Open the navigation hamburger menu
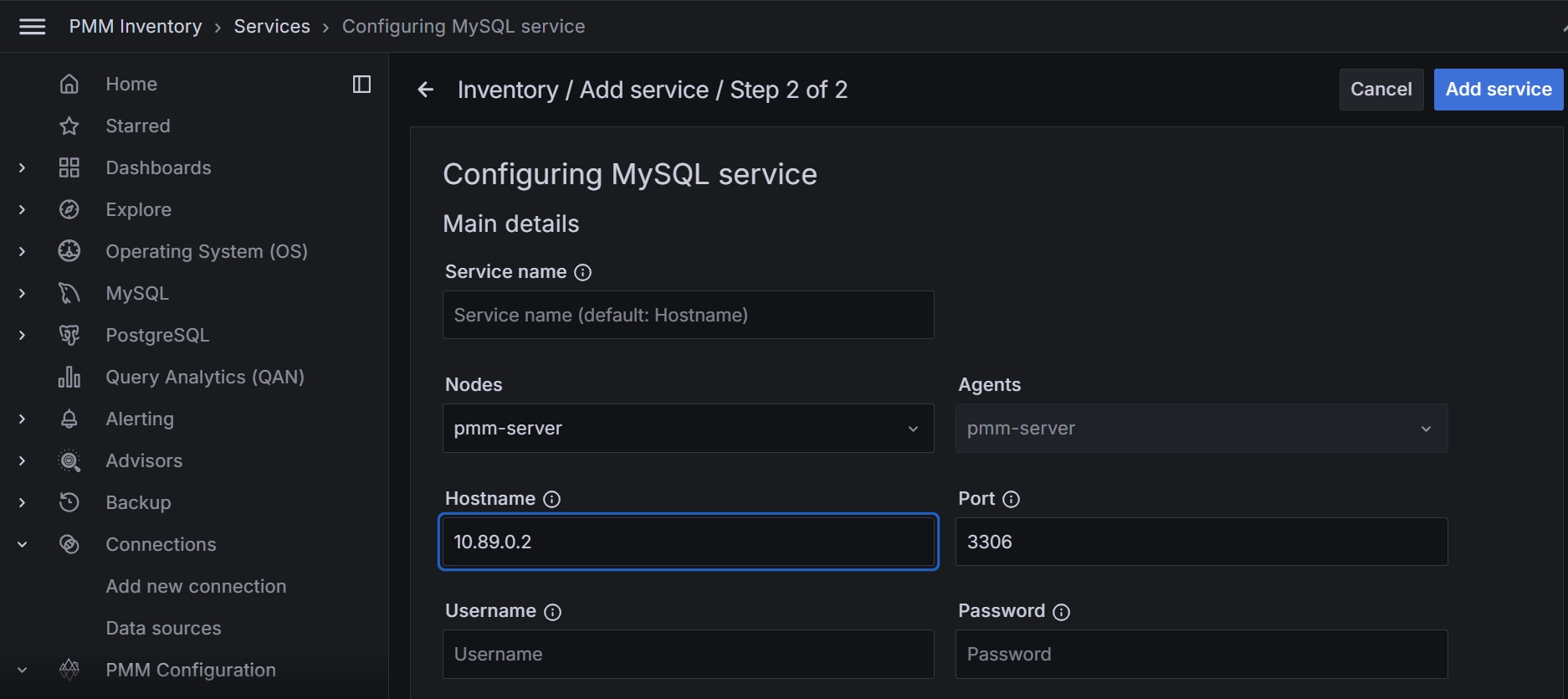This screenshot has height=699, width=1568. 32,26
